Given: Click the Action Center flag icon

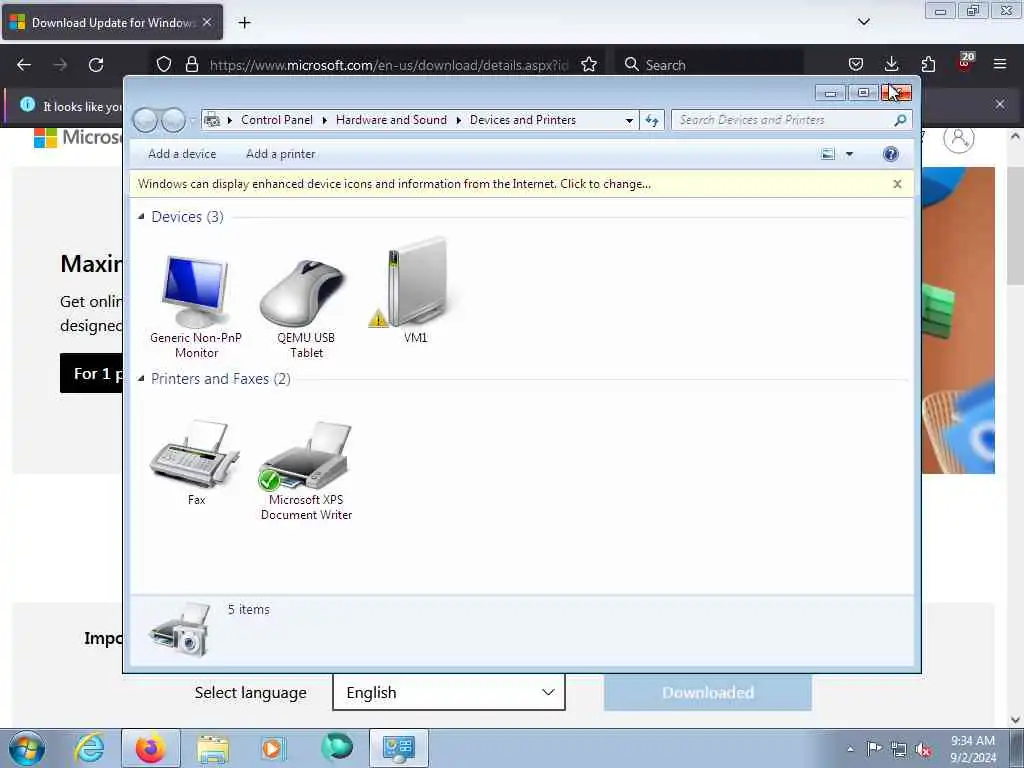Looking at the screenshot, I should pos(874,749).
